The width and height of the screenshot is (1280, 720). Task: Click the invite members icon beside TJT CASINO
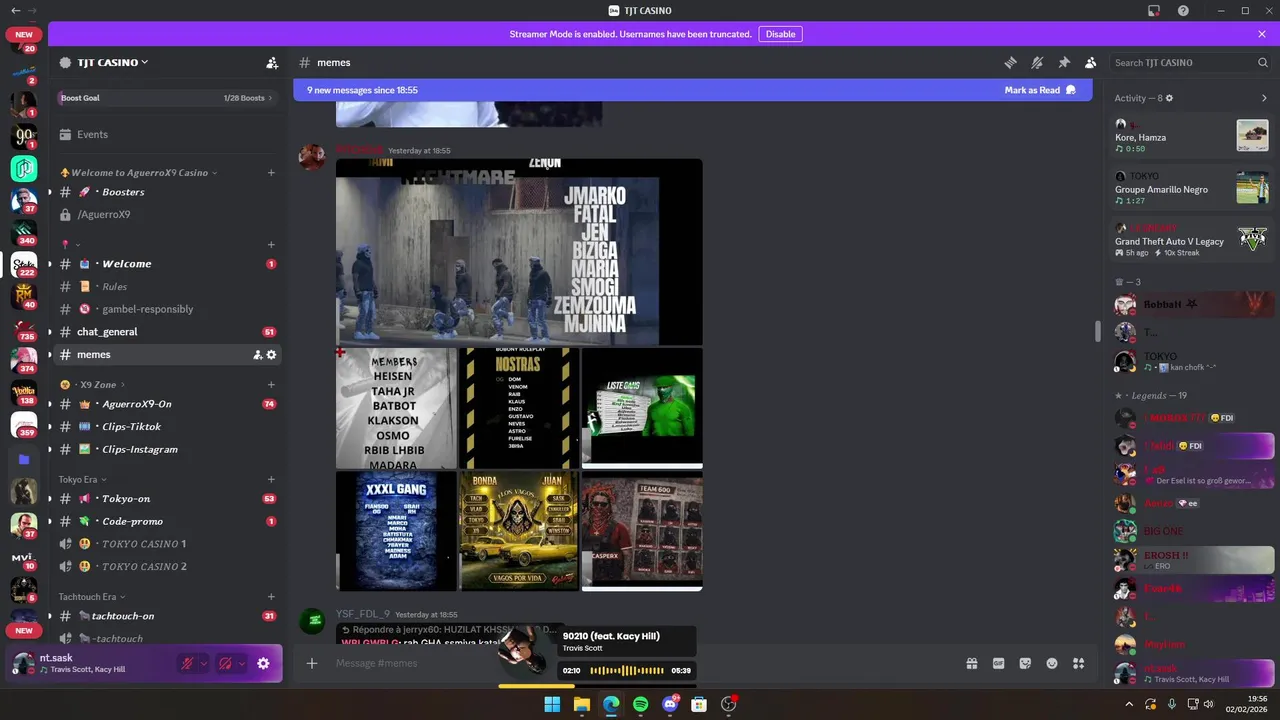pos(272,62)
